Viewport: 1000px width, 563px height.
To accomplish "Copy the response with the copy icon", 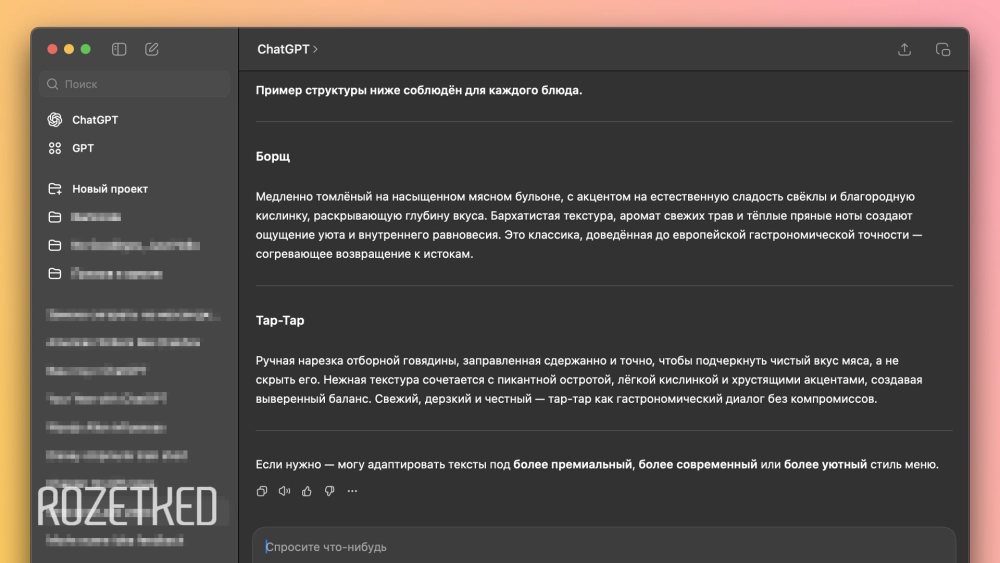I will click(x=262, y=491).
